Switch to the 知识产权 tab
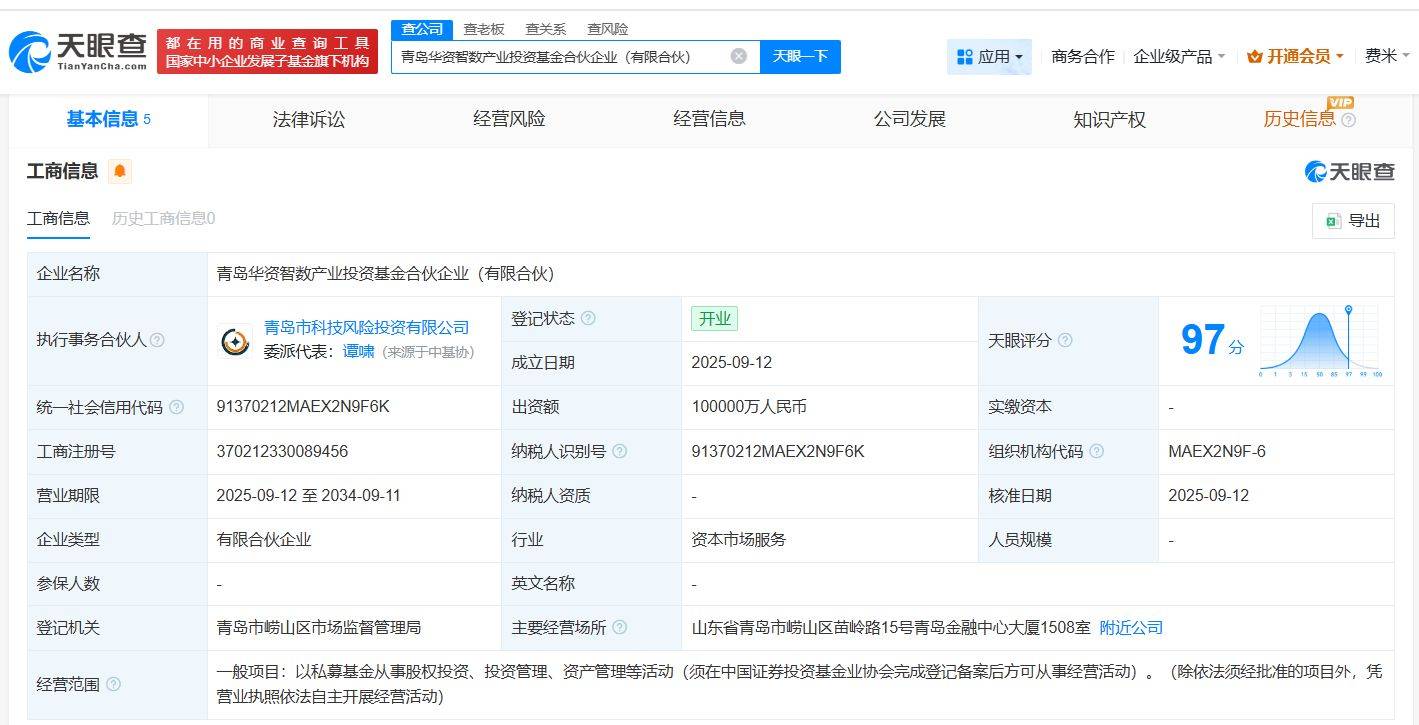The image size is (1419, 725). [x=1109, y=120]
